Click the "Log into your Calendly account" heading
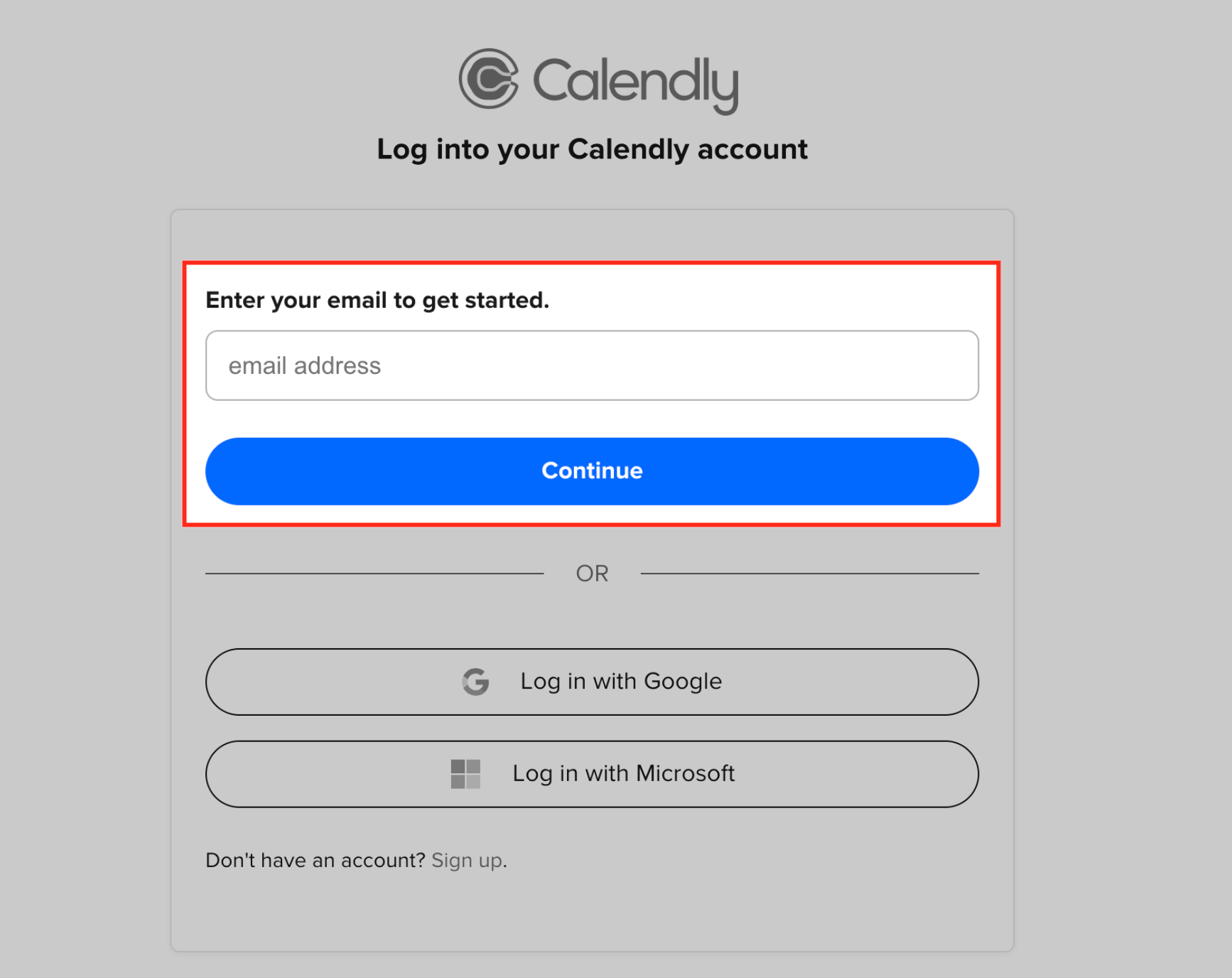1232x978 pixels. coord(592,150)
